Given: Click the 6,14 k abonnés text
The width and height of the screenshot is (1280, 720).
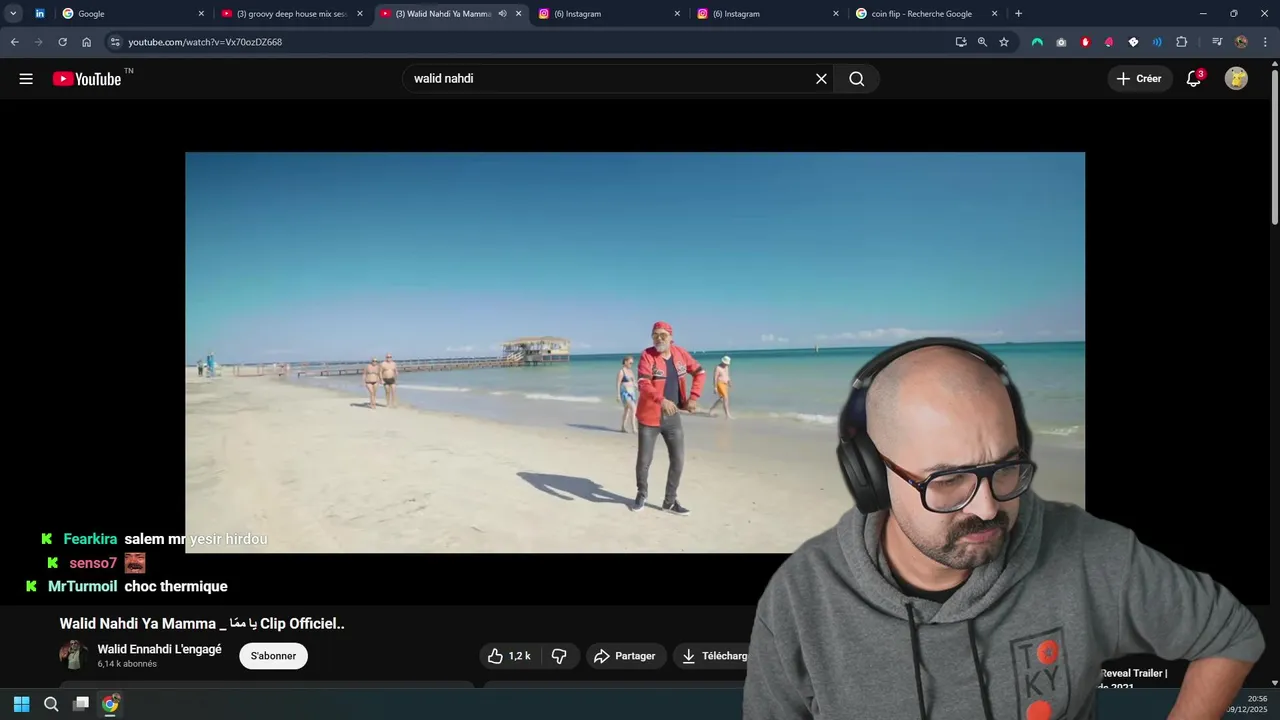Looking at the screenshot, I should 127,664.
